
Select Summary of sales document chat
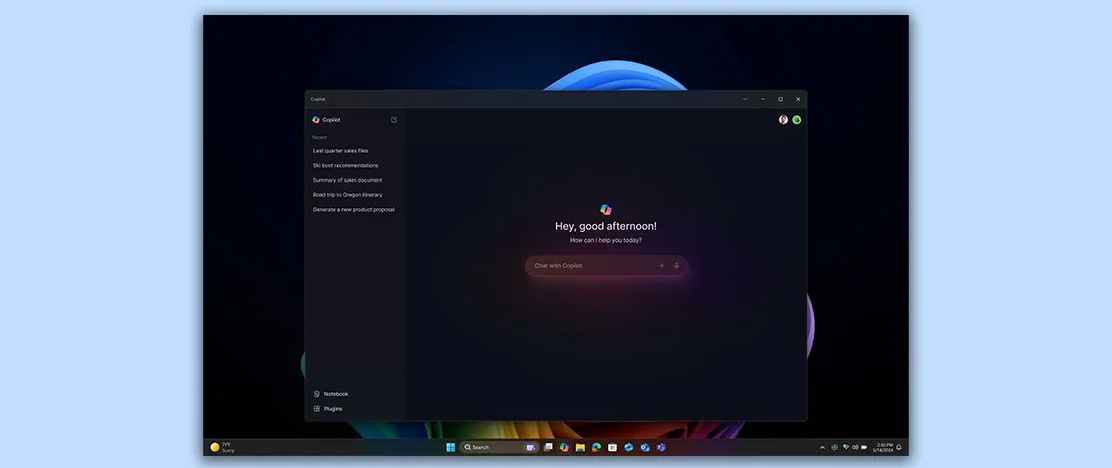click(x=348, y=180)
